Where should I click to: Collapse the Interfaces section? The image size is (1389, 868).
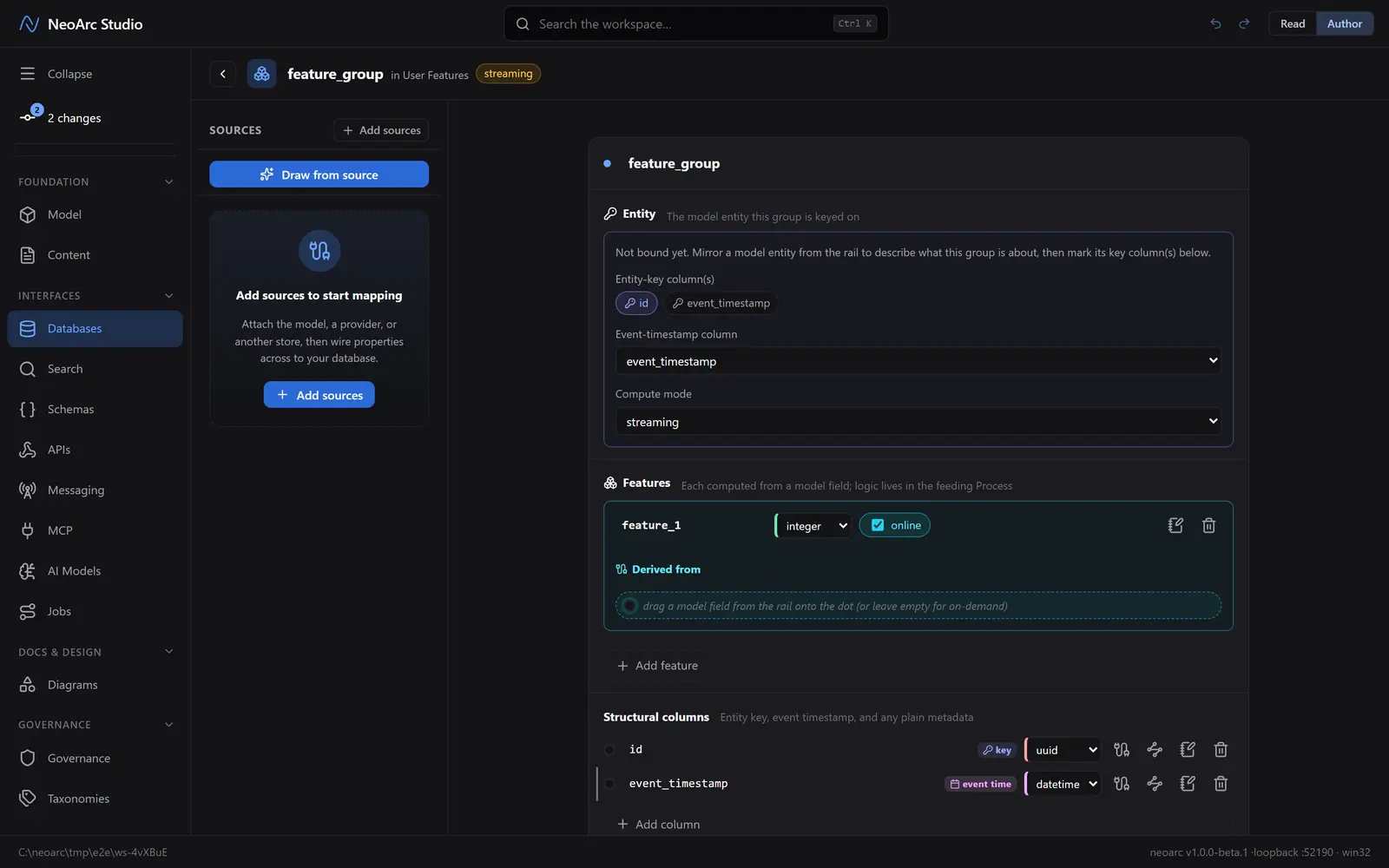pos(95,295)
